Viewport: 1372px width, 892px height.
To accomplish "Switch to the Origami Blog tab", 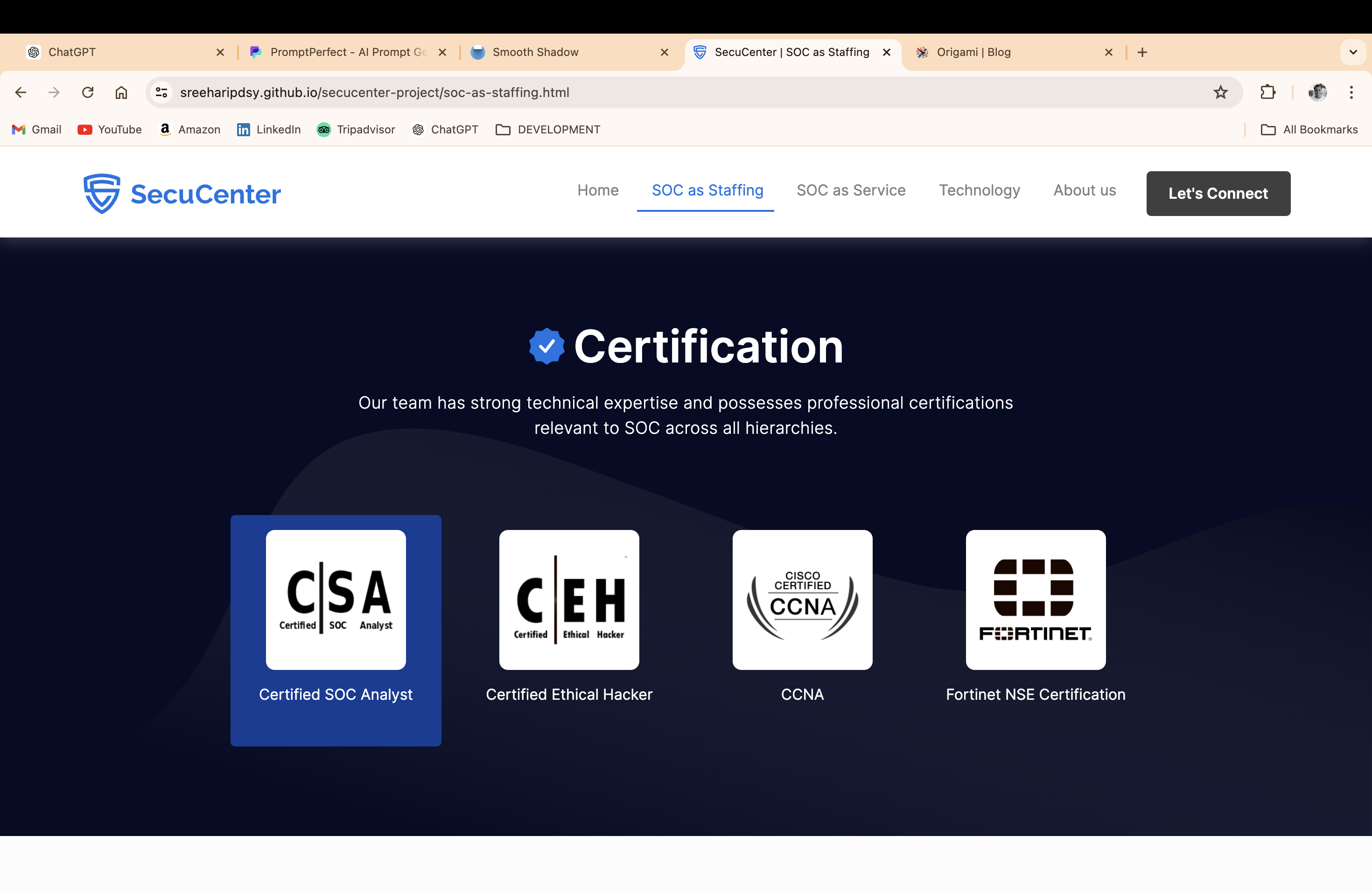I will (x=973, y=52).
